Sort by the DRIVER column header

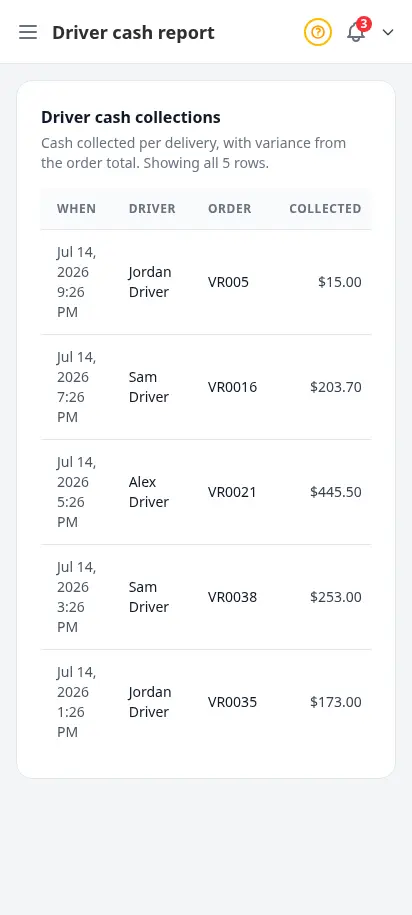click(x=152, y=209)
